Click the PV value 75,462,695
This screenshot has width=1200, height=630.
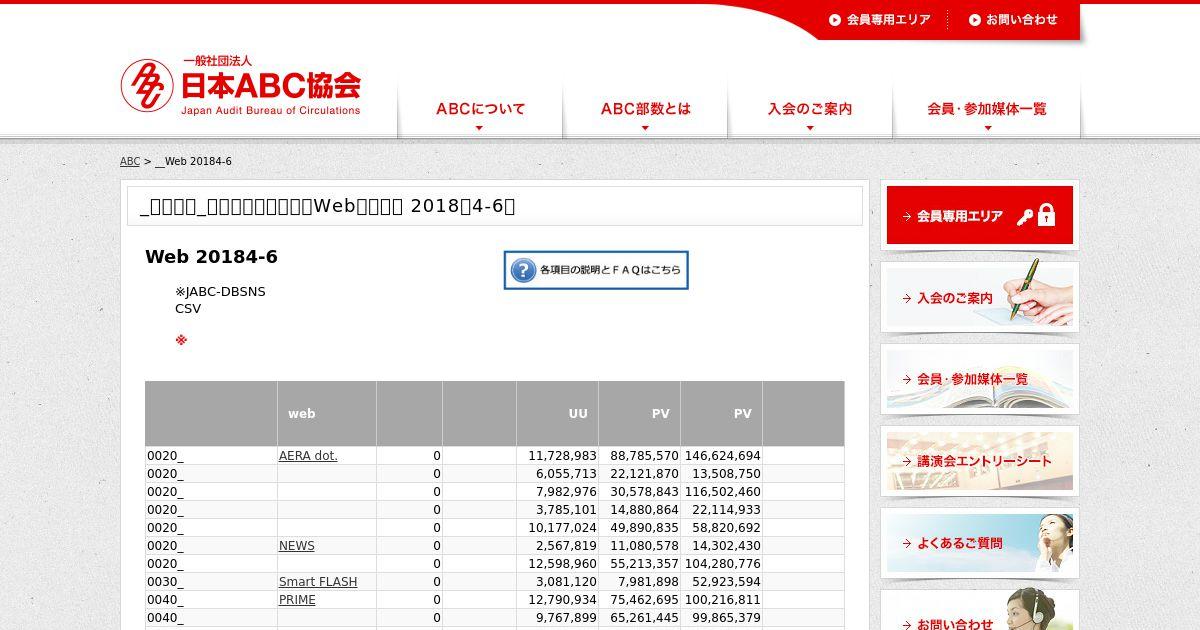(x=644, y=600)
